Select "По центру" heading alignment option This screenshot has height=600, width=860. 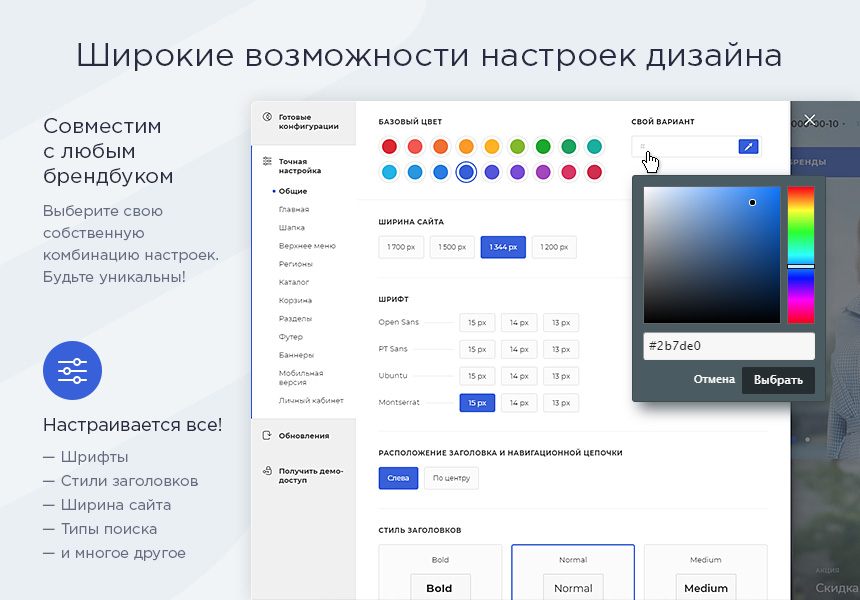[x=452, y=478]
